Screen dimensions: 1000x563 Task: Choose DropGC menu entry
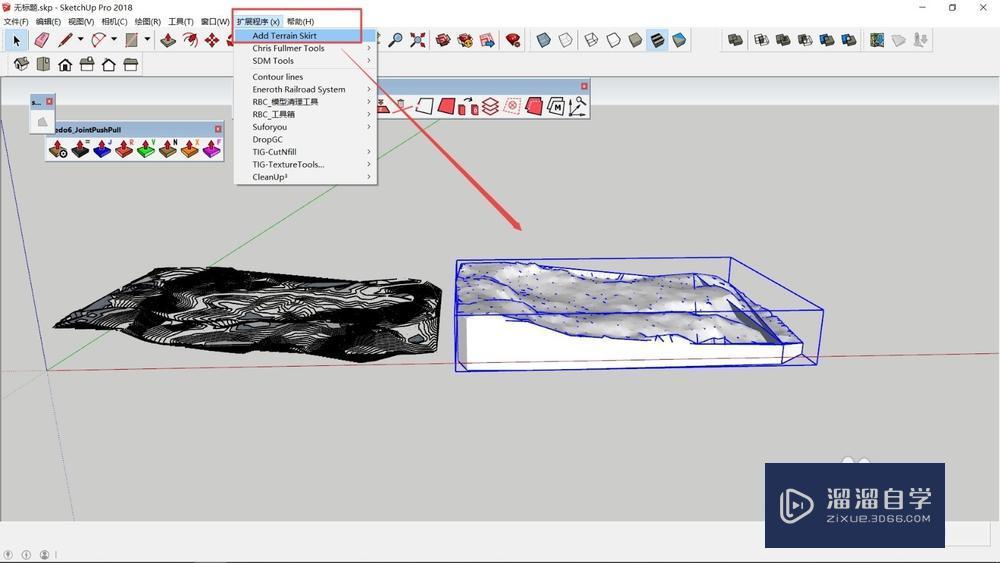306,139
